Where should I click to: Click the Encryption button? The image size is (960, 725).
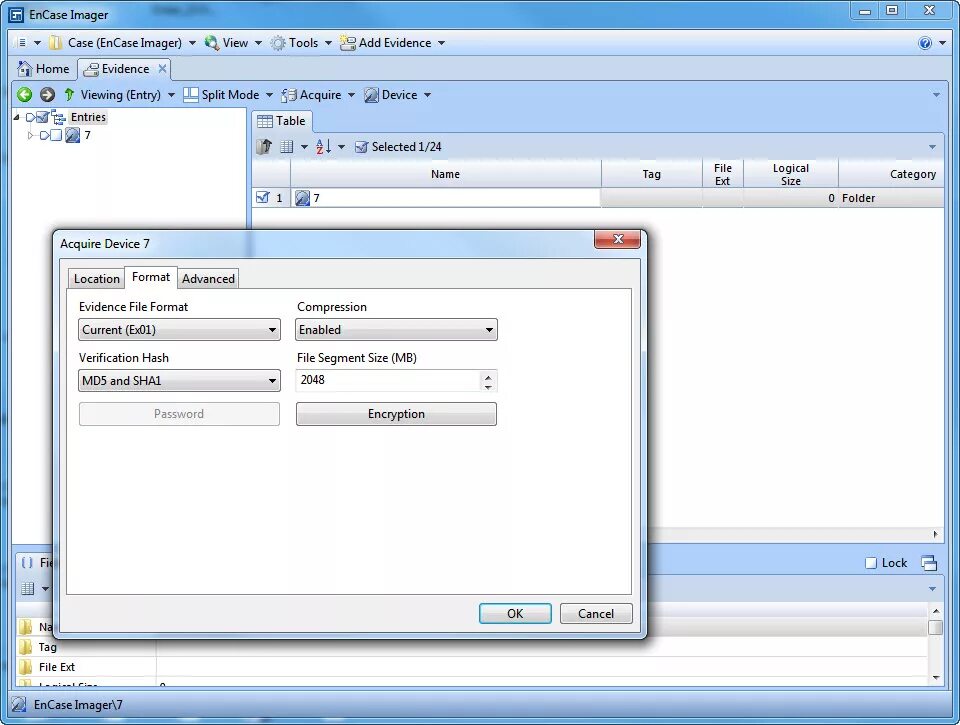click(396, 414)
